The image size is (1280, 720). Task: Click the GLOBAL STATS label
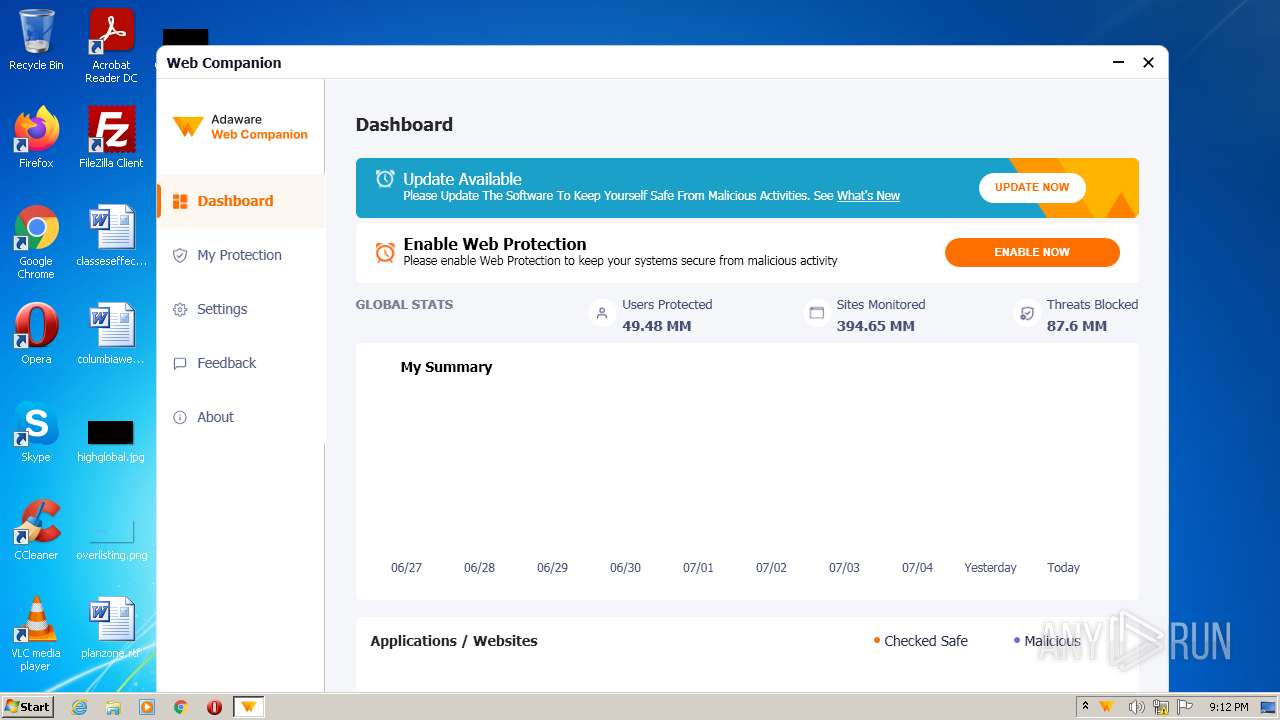coord(404,305)
